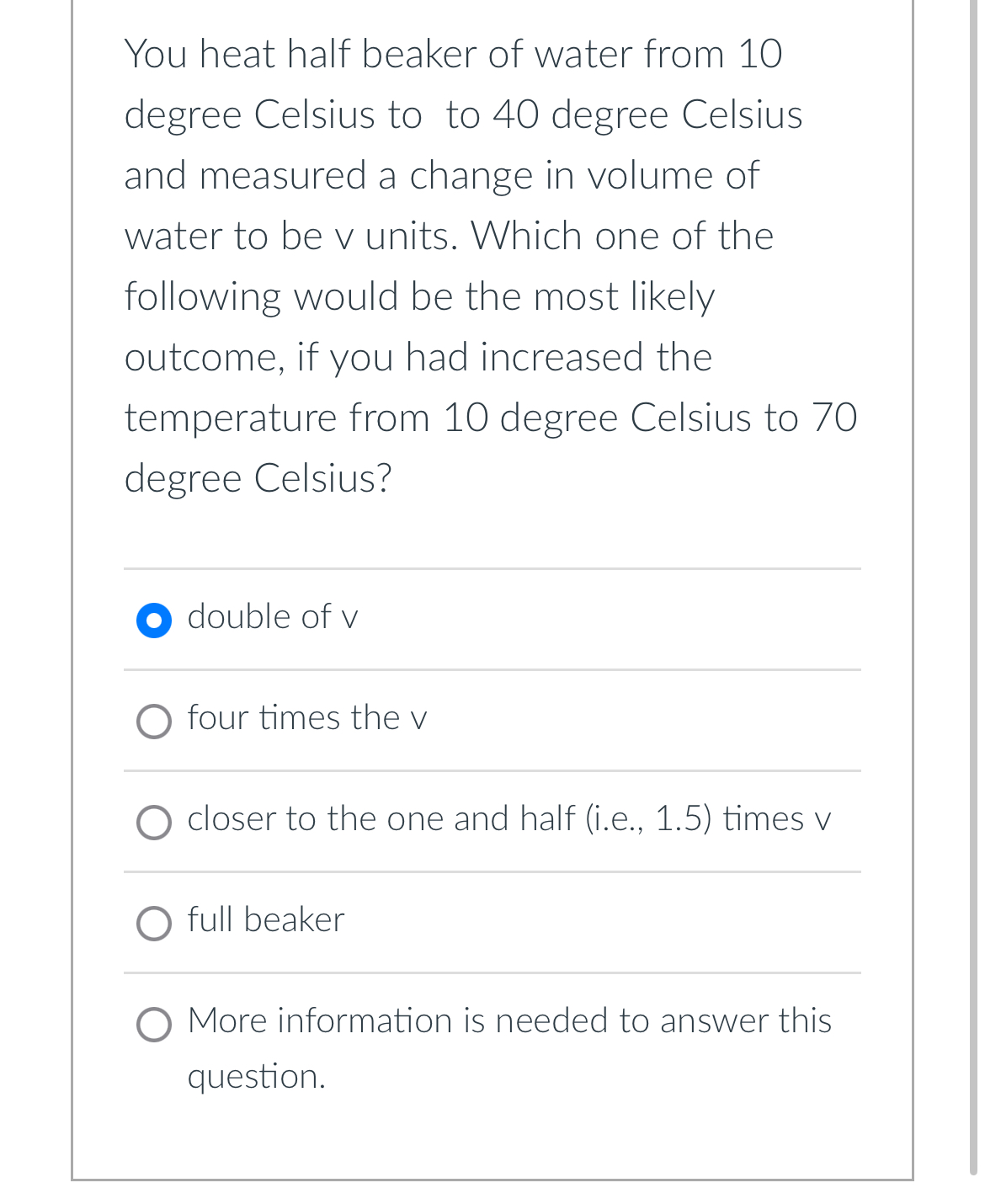
Task: Click the "four times the v" answer label
Action: (307, 718)
